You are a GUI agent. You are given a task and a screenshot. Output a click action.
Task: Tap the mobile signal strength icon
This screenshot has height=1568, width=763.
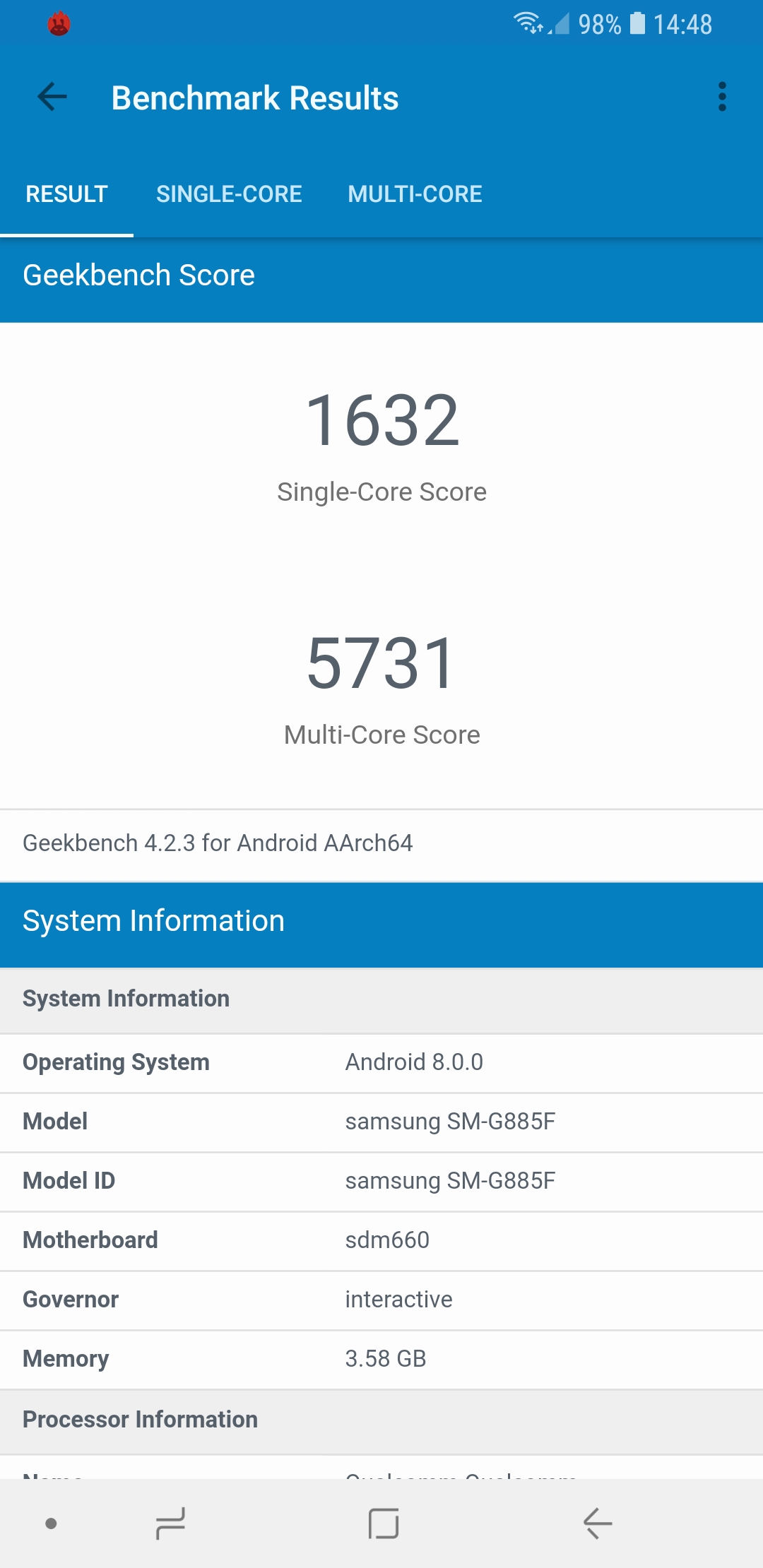559,25
